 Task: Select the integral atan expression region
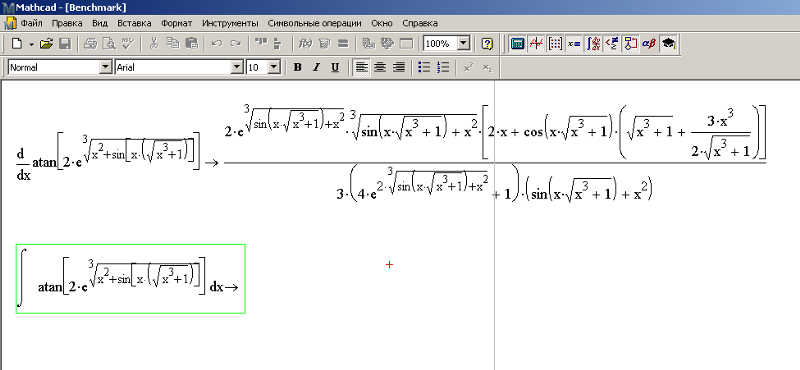tap(131, 279)
